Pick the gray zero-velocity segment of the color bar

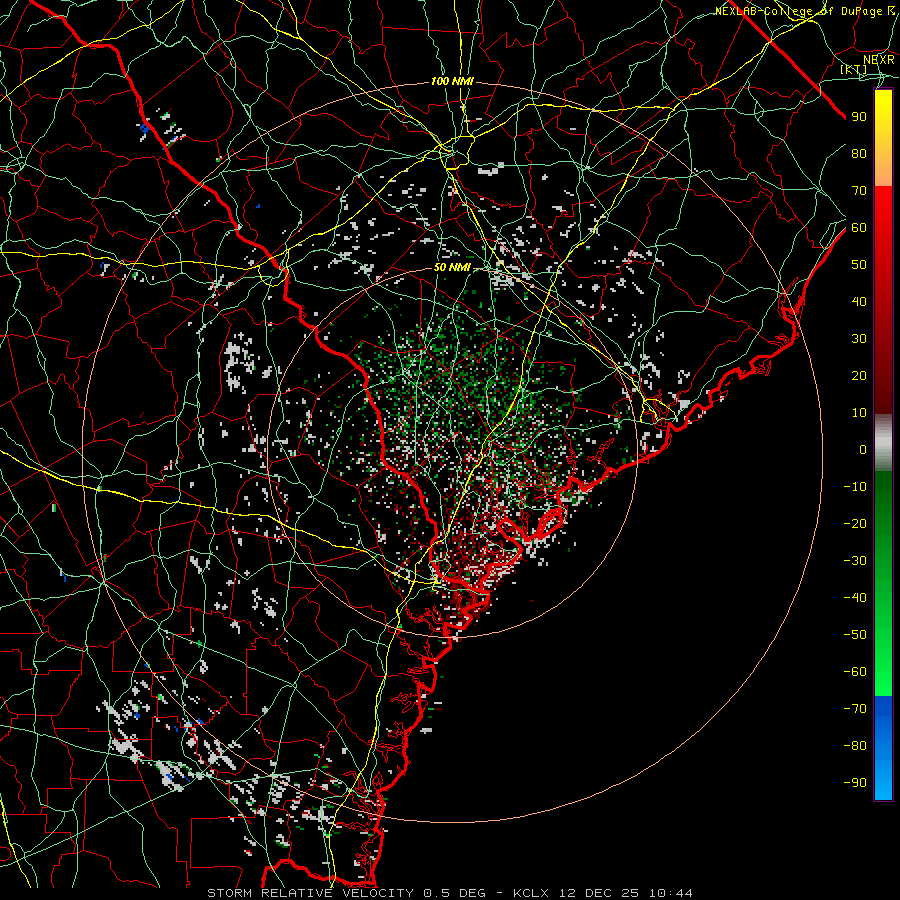point(883,442)
